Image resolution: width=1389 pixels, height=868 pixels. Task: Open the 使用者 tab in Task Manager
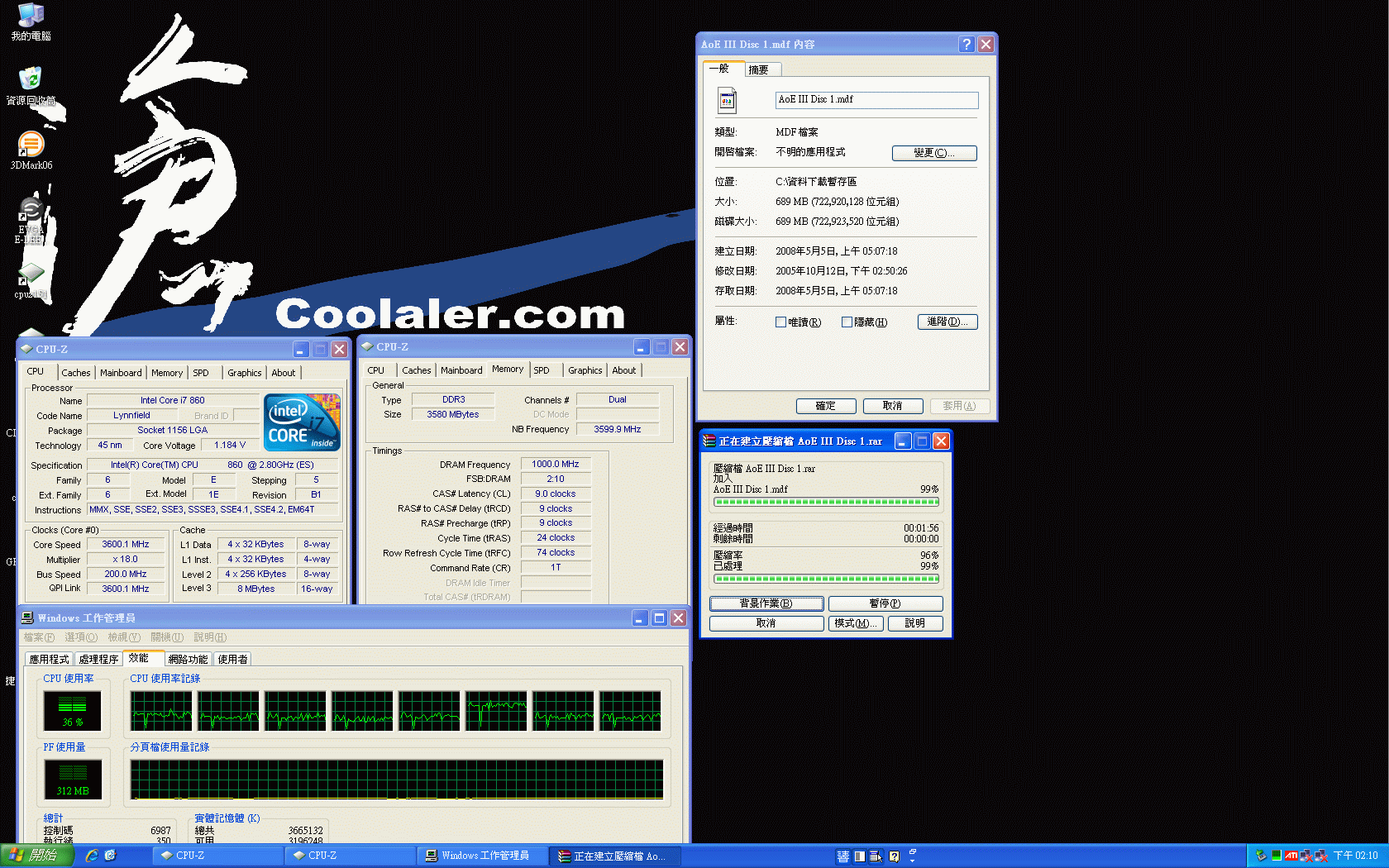tap(232, 660)
